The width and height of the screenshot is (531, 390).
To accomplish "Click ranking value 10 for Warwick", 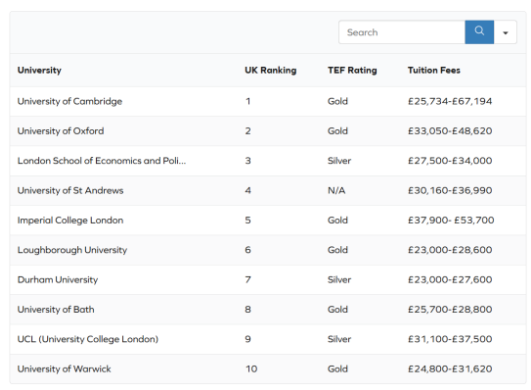I will pyautogui.click(x=251, y=369).
